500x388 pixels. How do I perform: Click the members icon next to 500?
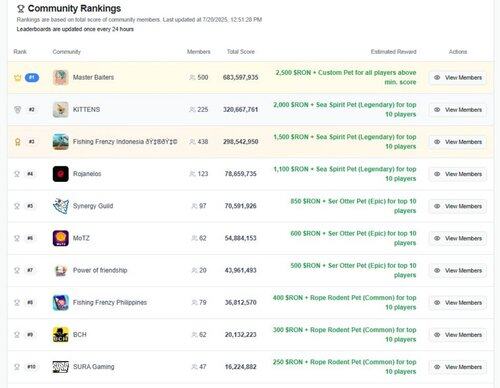coord(192,78)
